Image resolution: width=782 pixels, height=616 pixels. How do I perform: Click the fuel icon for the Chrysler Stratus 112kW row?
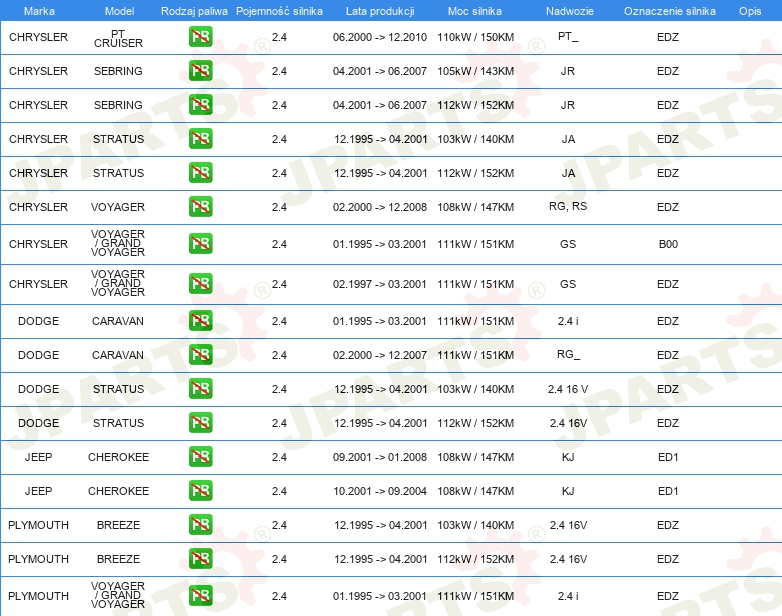click(200, 173)
